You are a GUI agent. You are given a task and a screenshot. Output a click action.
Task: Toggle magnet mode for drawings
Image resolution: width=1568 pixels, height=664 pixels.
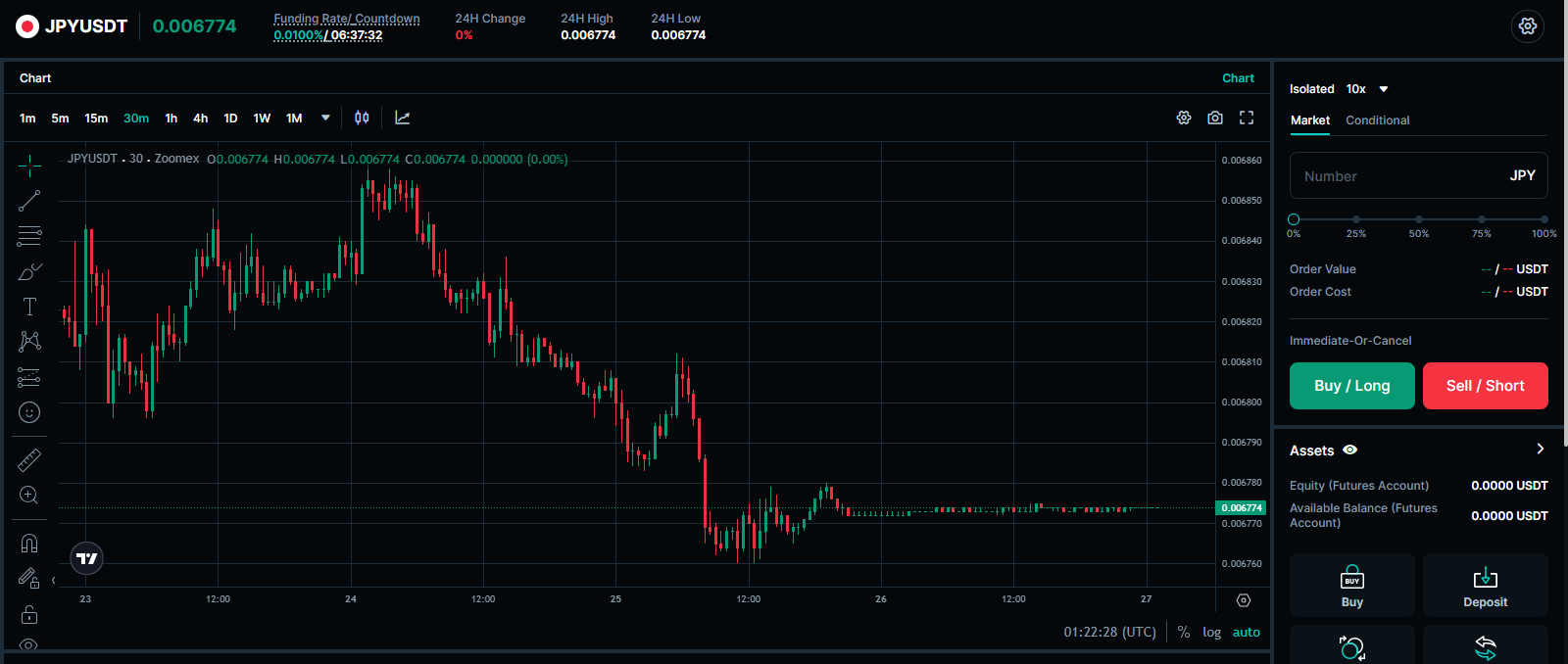pos(29,543)
